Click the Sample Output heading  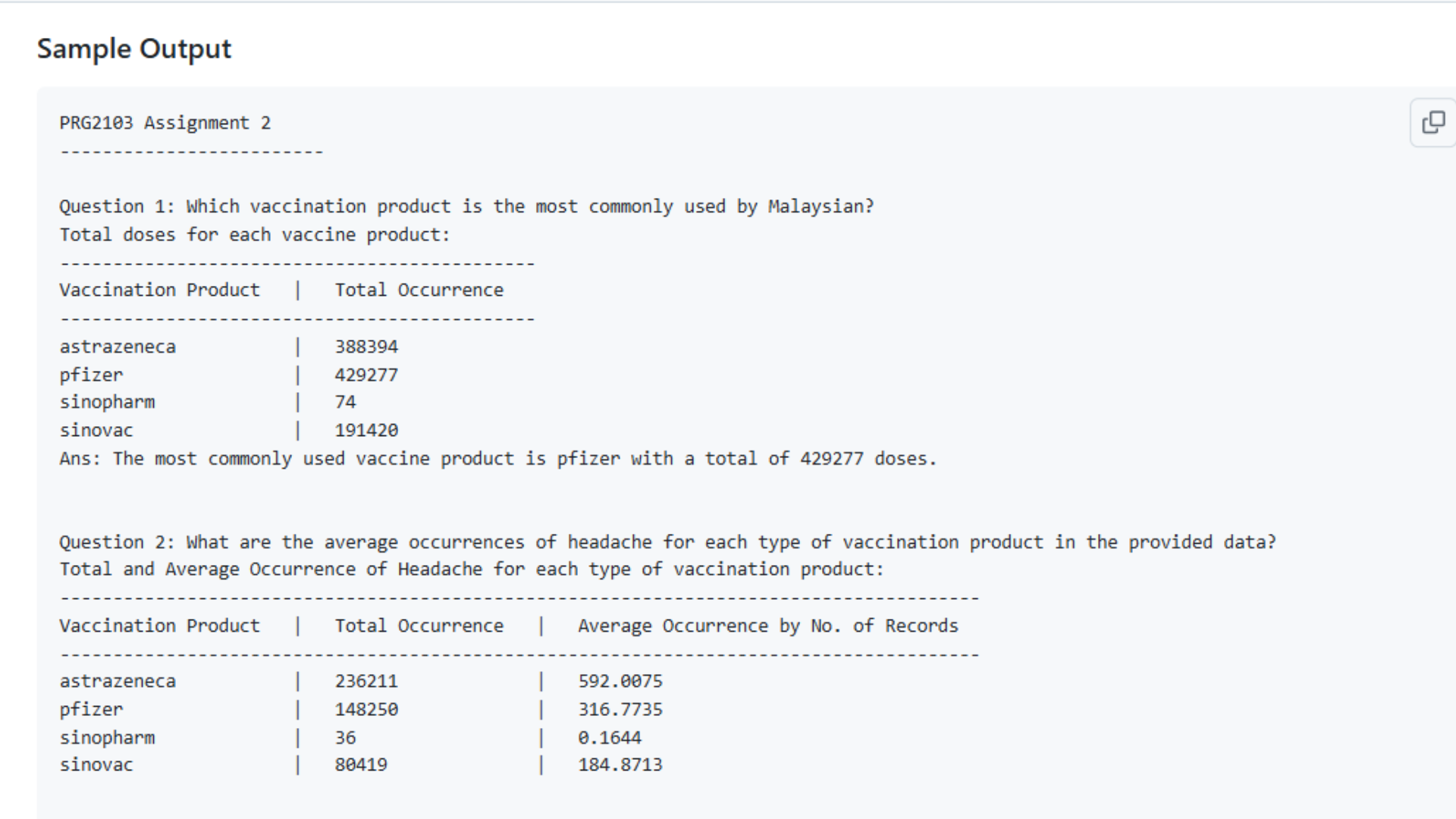coord(134,49)
